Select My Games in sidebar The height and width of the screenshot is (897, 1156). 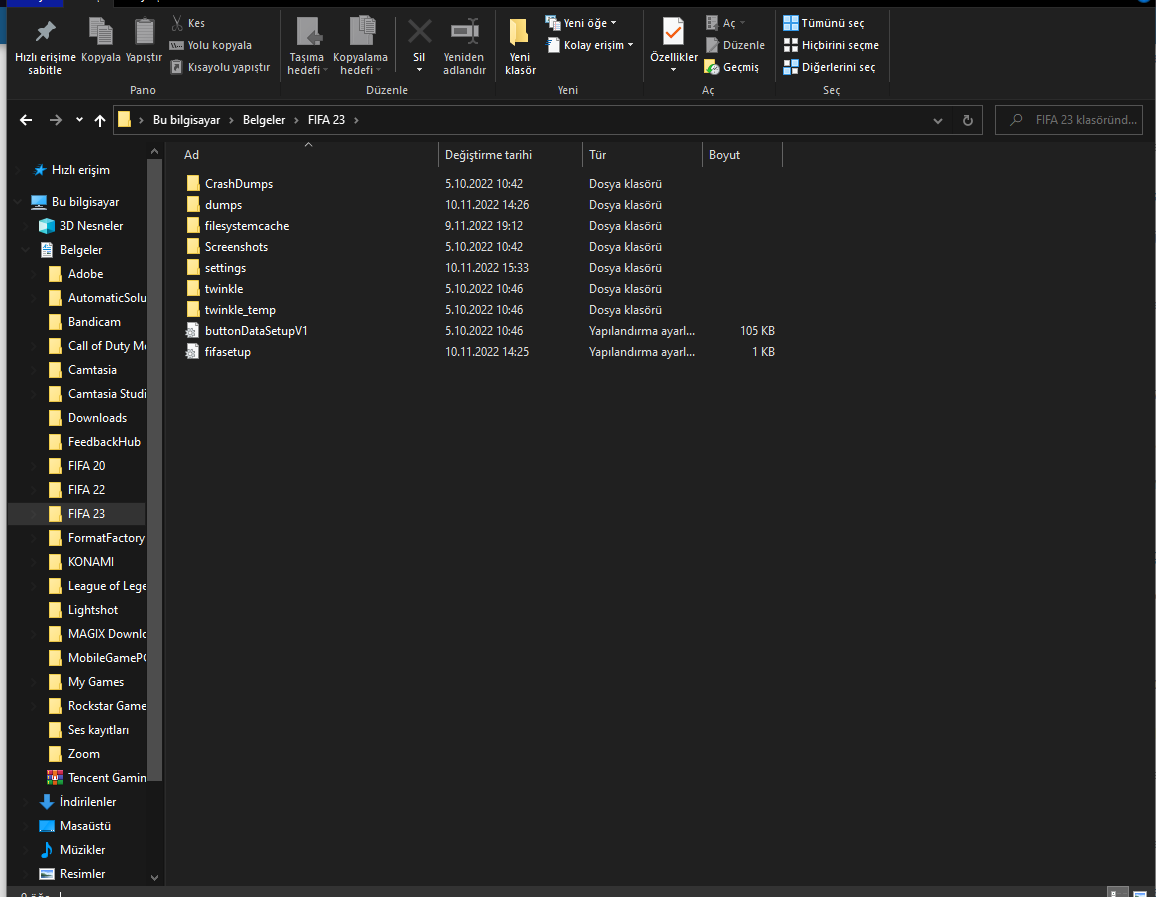point(96,682)
